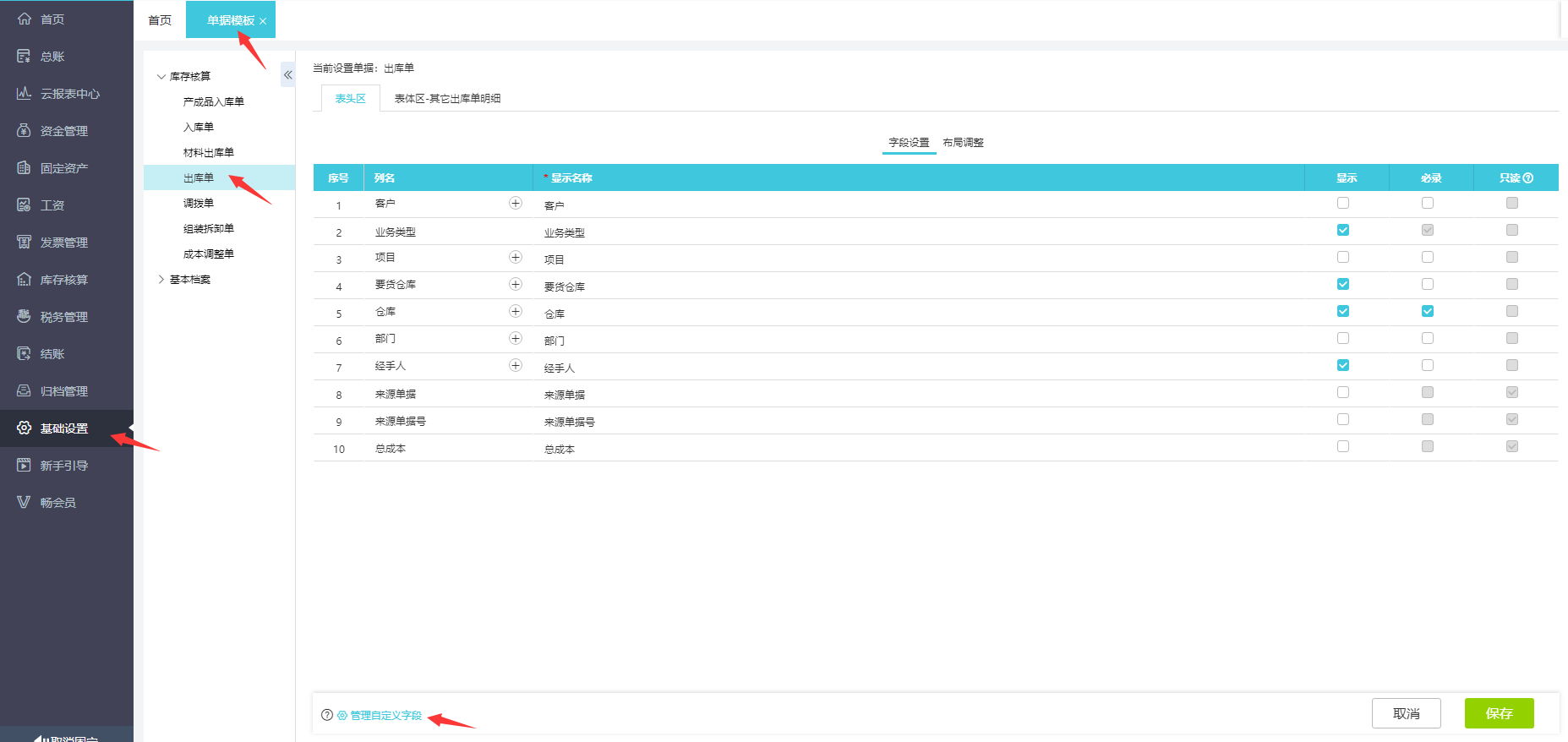Collapse the 库存核算 tree node
Screen dimensions: 1568x742
coord(161,77)
